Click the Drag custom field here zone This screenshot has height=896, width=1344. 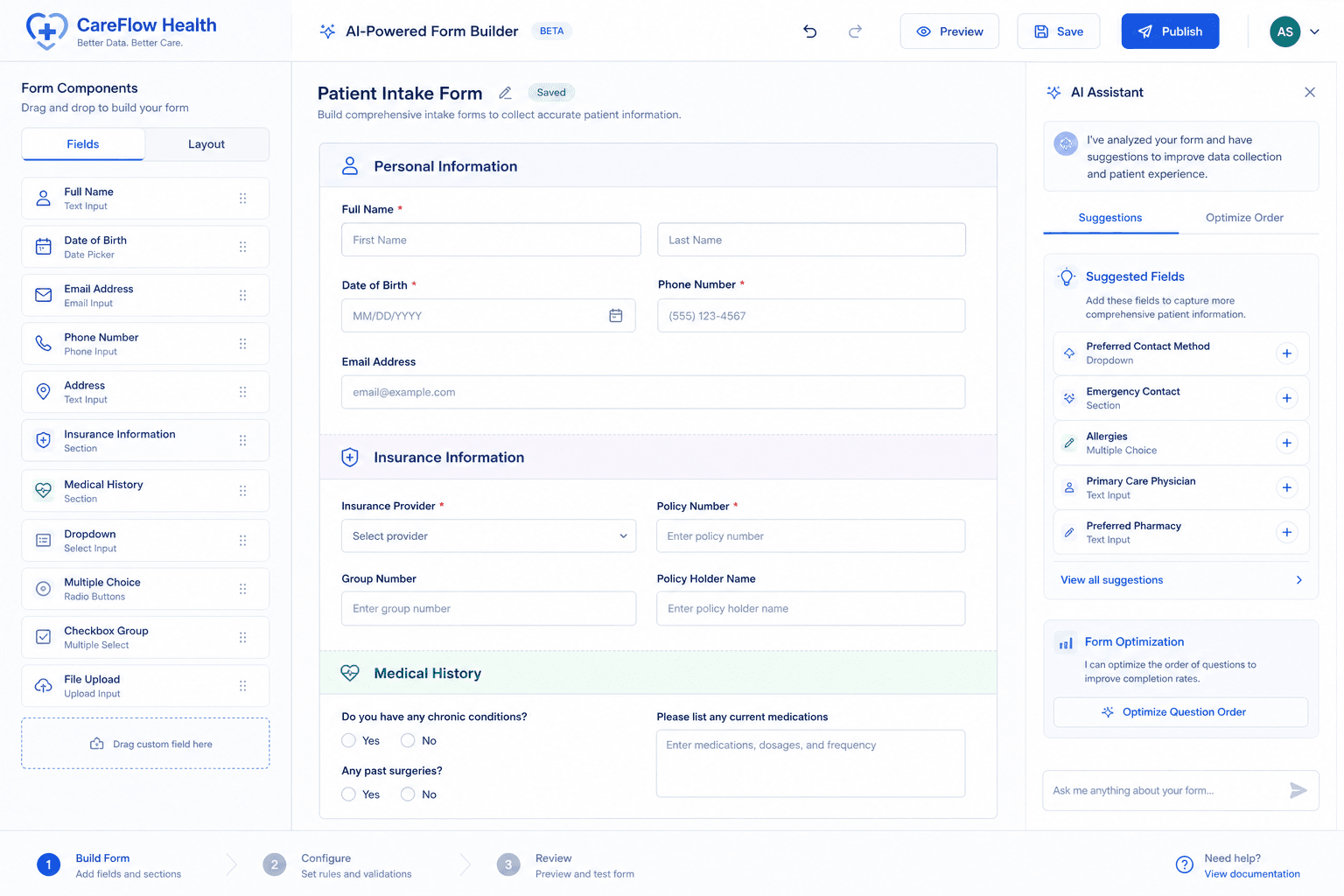pos(145,744)
